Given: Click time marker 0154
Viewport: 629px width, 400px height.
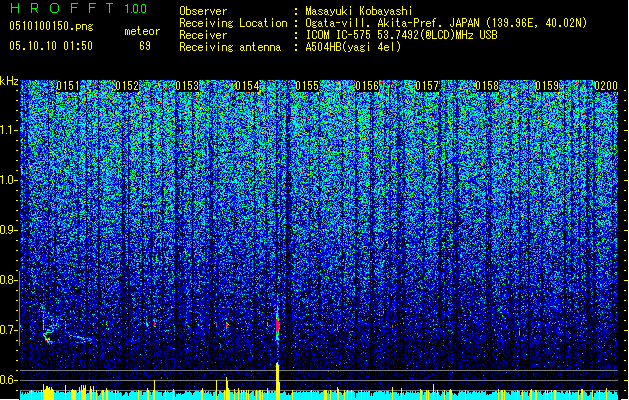Looking at the screenshot, I should coord(248,86).
